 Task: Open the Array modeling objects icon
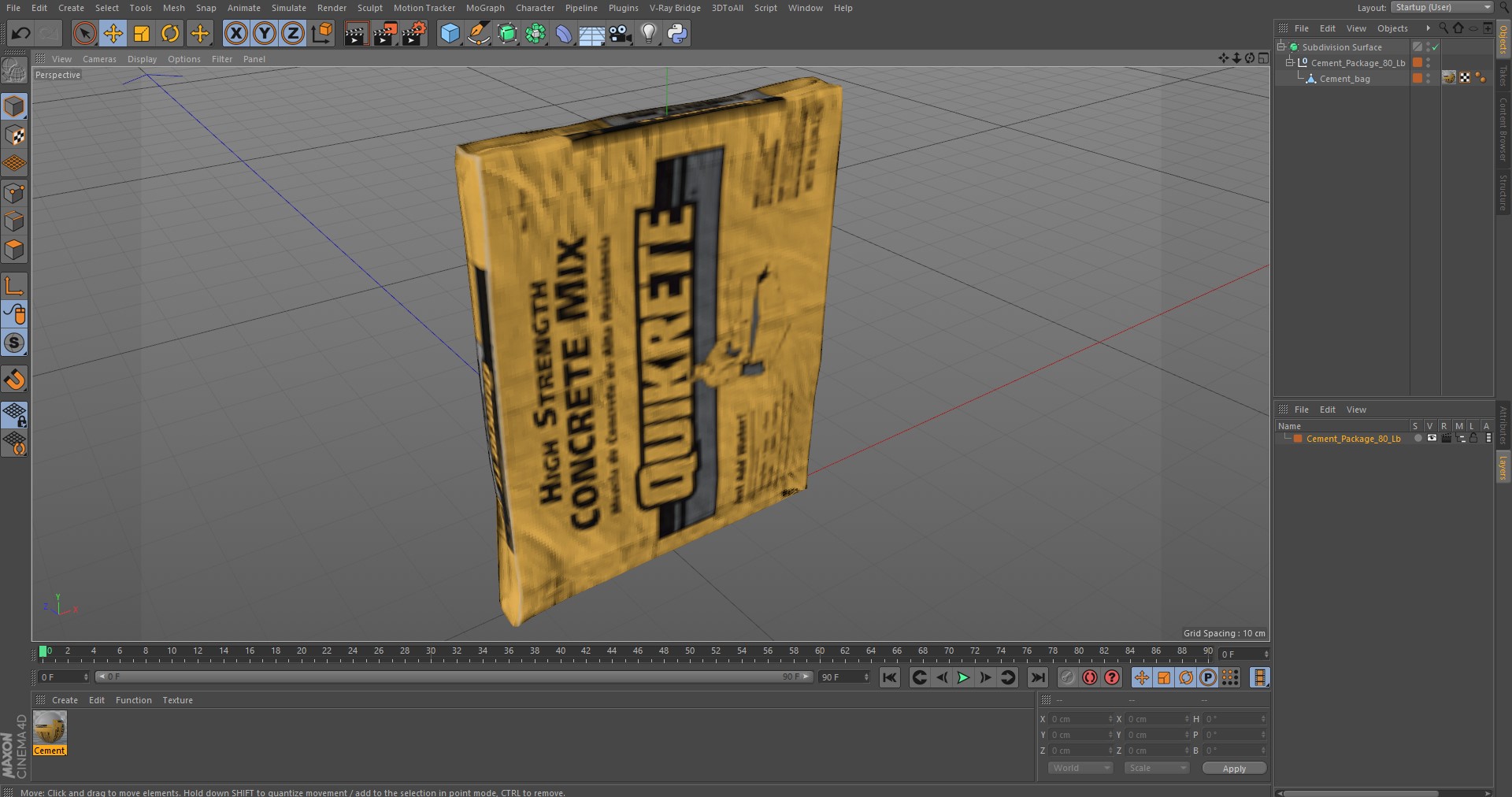point(535,33)
